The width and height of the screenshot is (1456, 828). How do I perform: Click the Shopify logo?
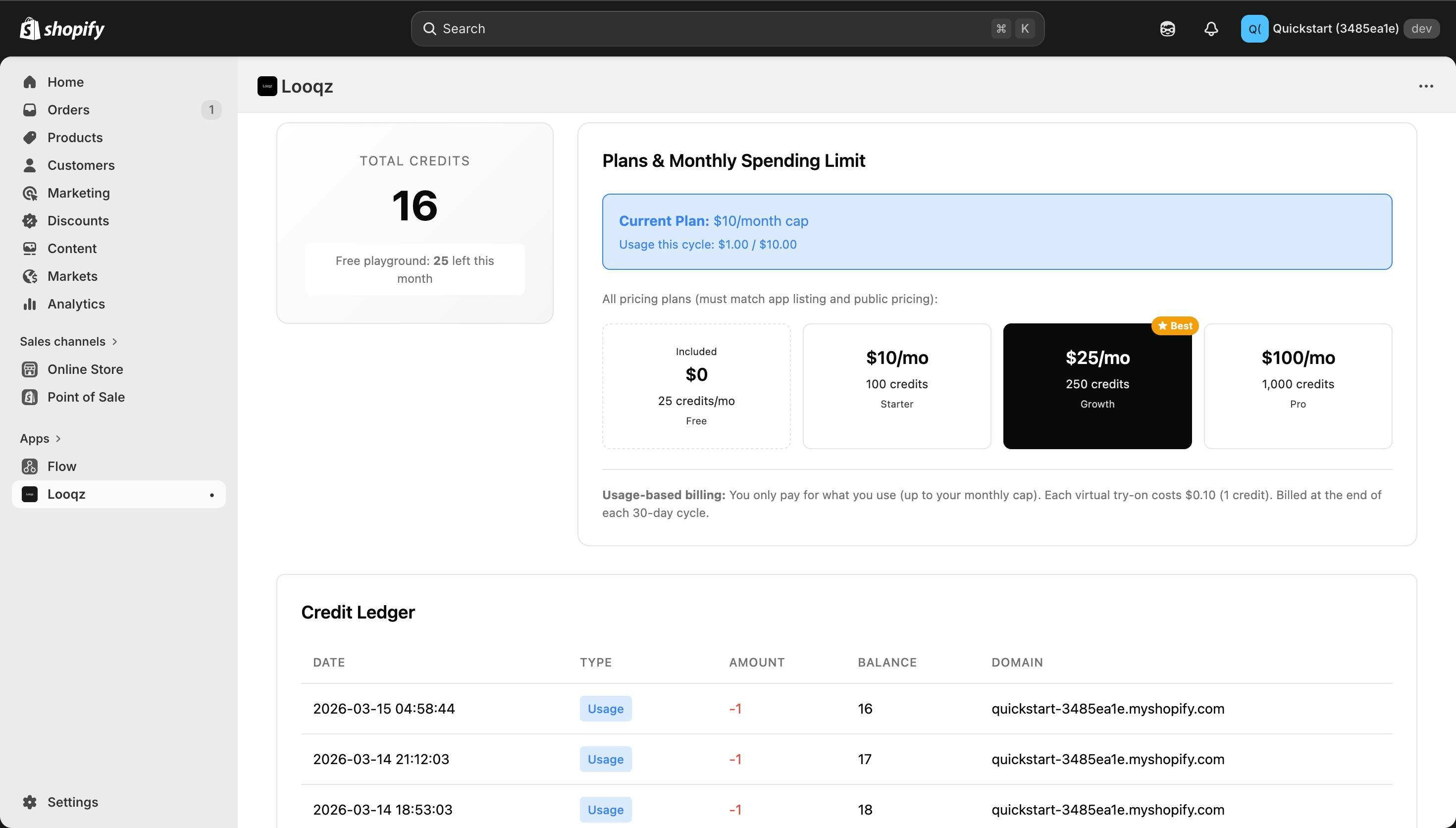point(62,28)
